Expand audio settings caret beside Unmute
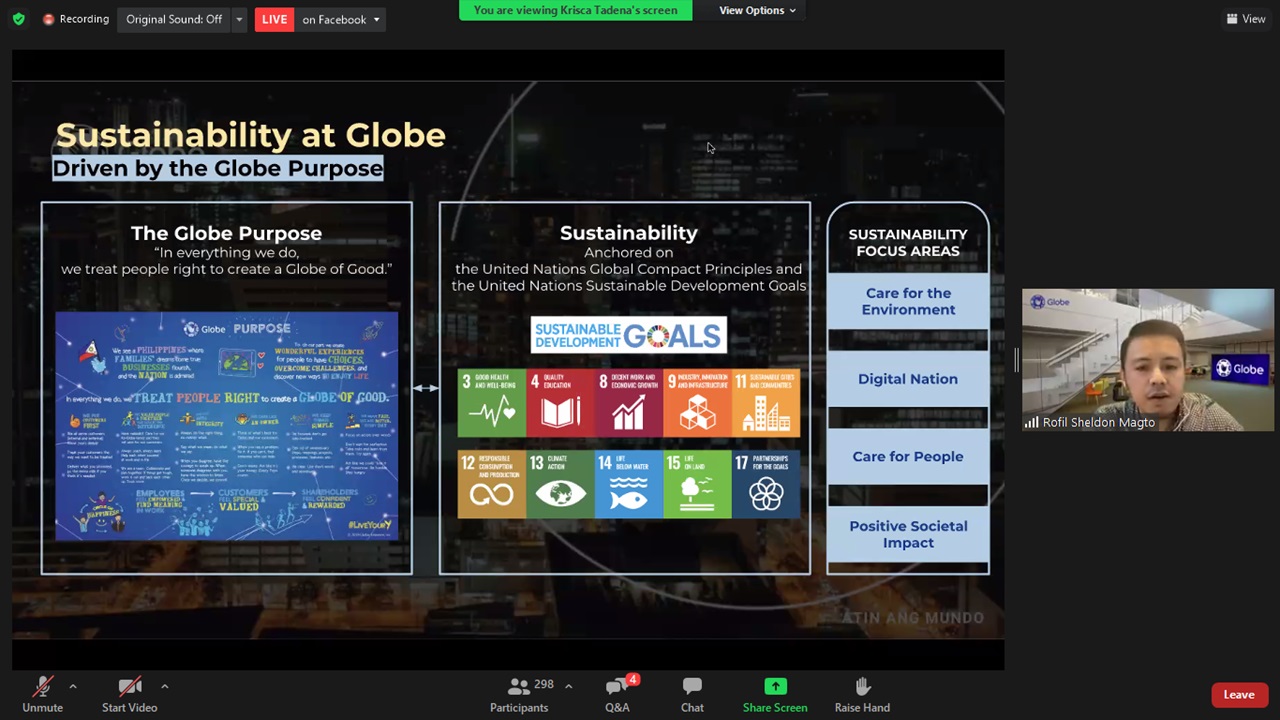Image resolution: width=1280 pixels, height=720 pixels. [x=72, y=686]
